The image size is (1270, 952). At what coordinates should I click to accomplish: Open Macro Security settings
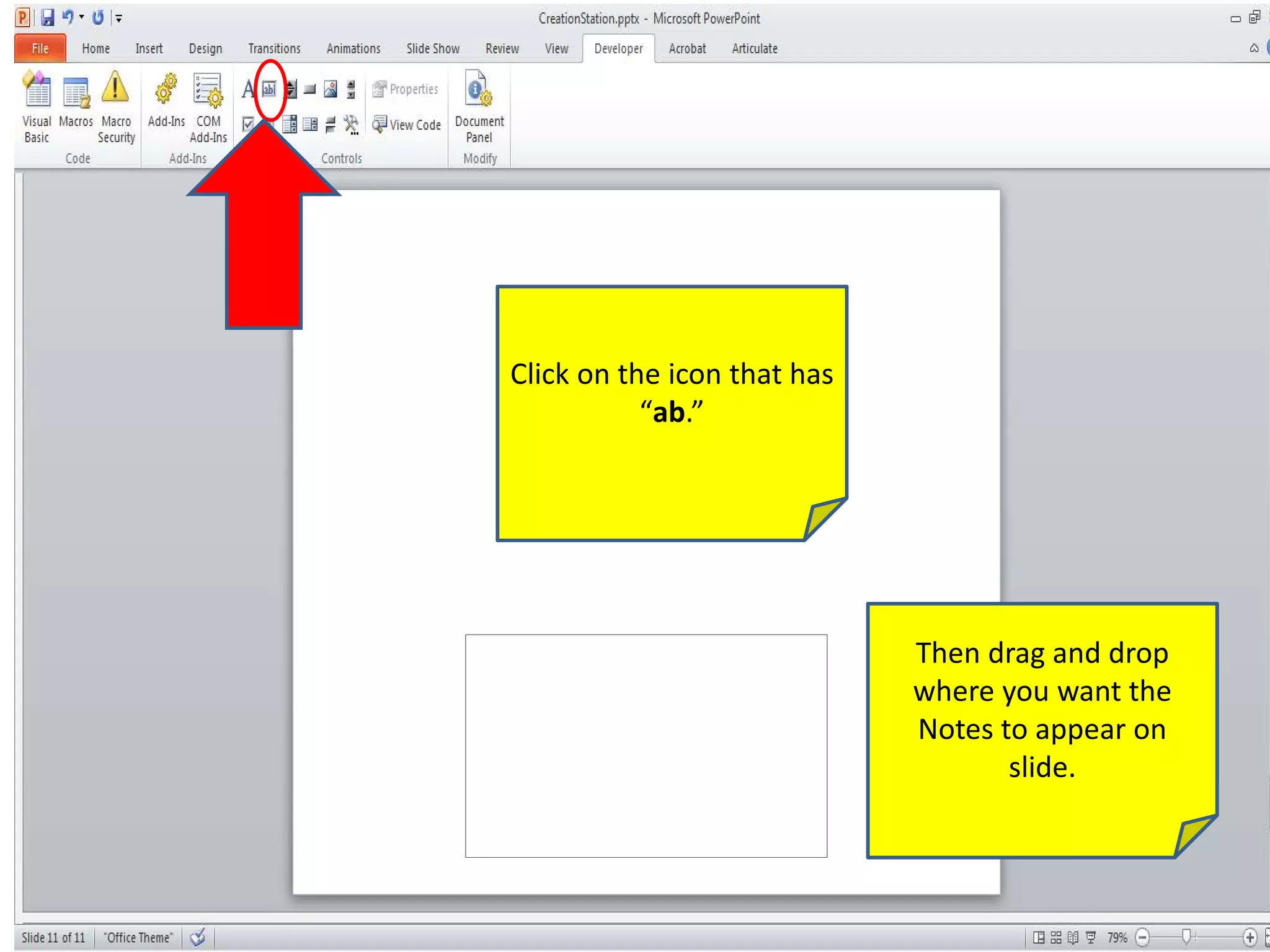[116, 107]
